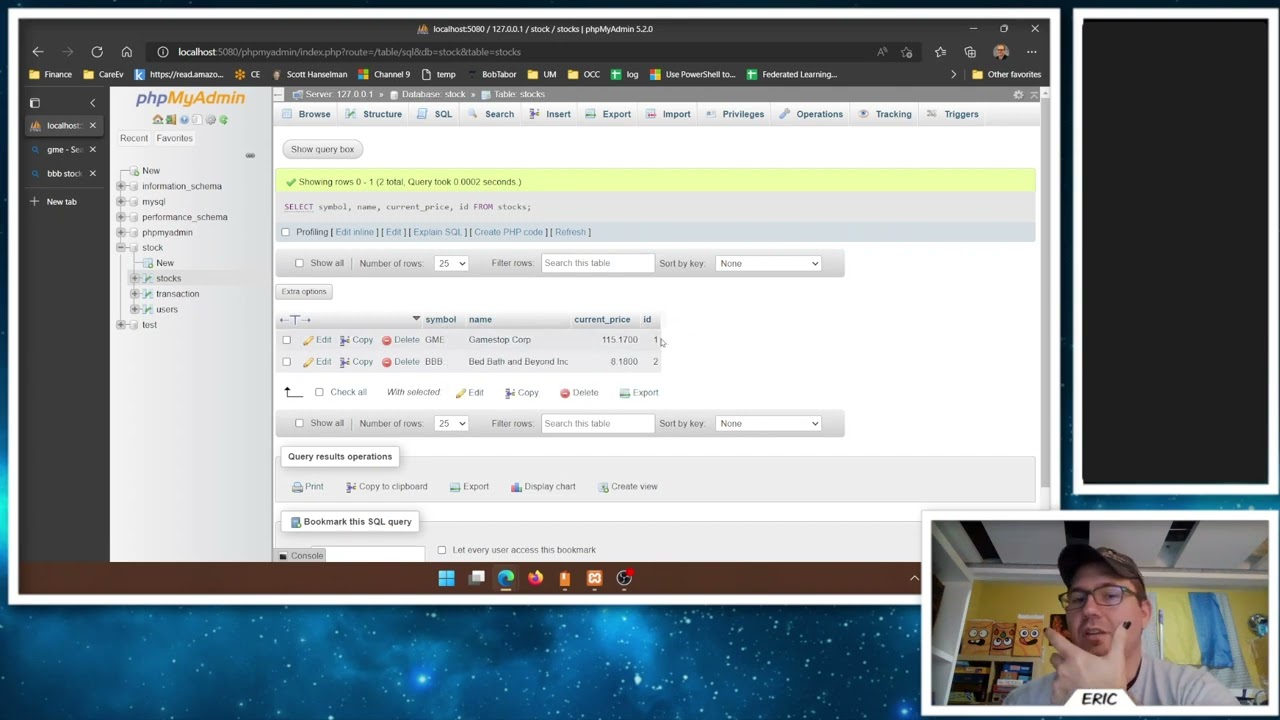Screen dimensions: 1280x720
Task: Click Show query box button
Action: pos(322,150)
